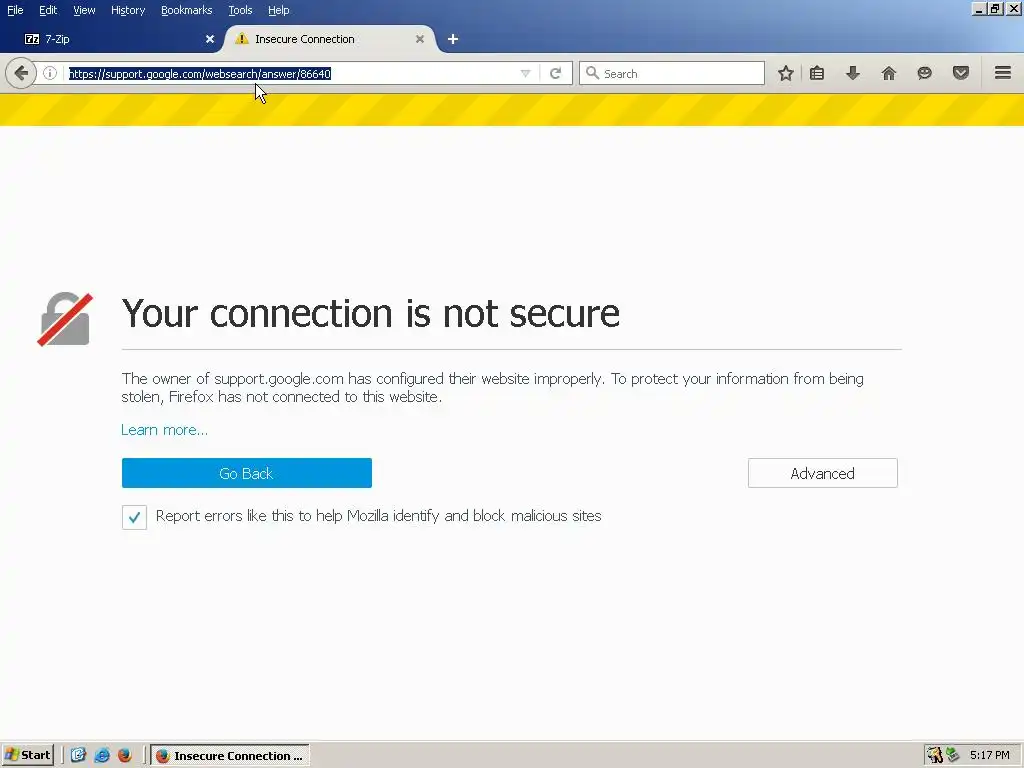Open the Downloads arrow icon

(x=853, y=73)
